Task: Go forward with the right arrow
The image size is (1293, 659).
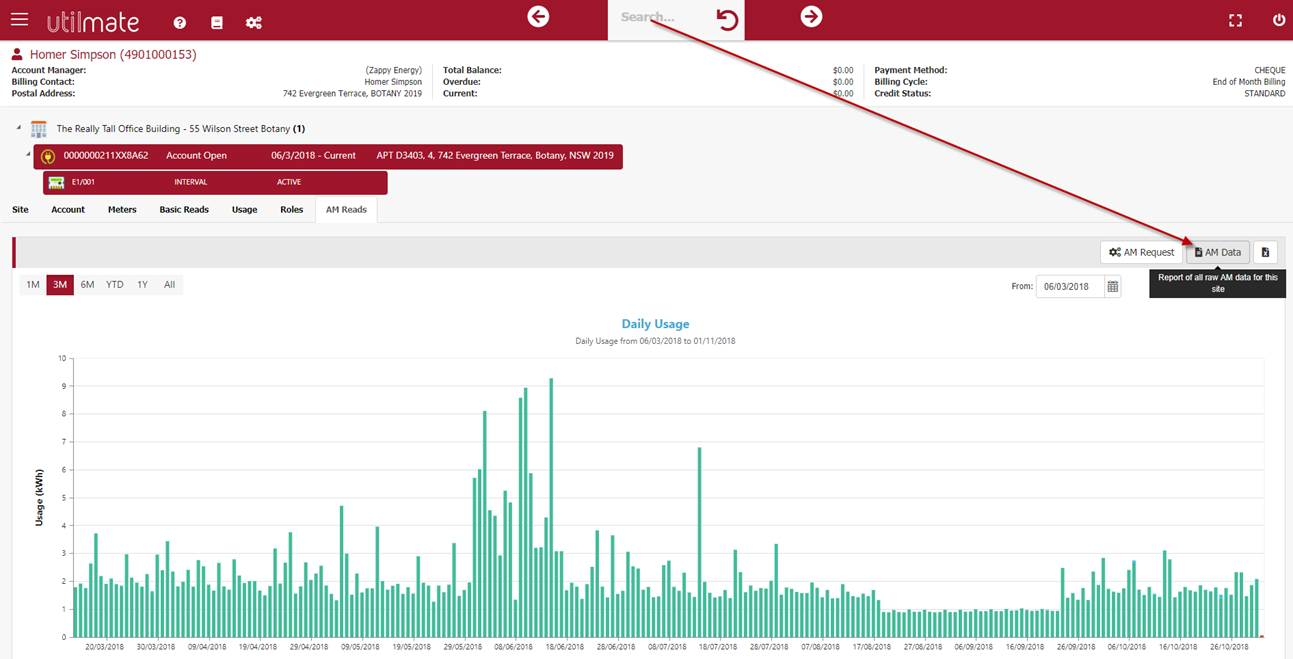Action: coord(811,16)
